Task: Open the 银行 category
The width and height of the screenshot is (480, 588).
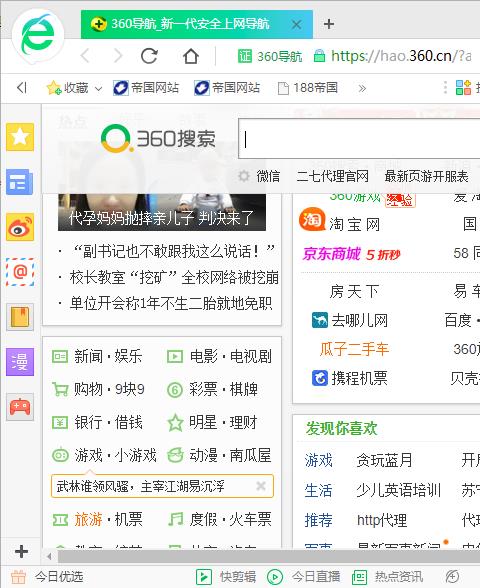Action: pos(88,422)
